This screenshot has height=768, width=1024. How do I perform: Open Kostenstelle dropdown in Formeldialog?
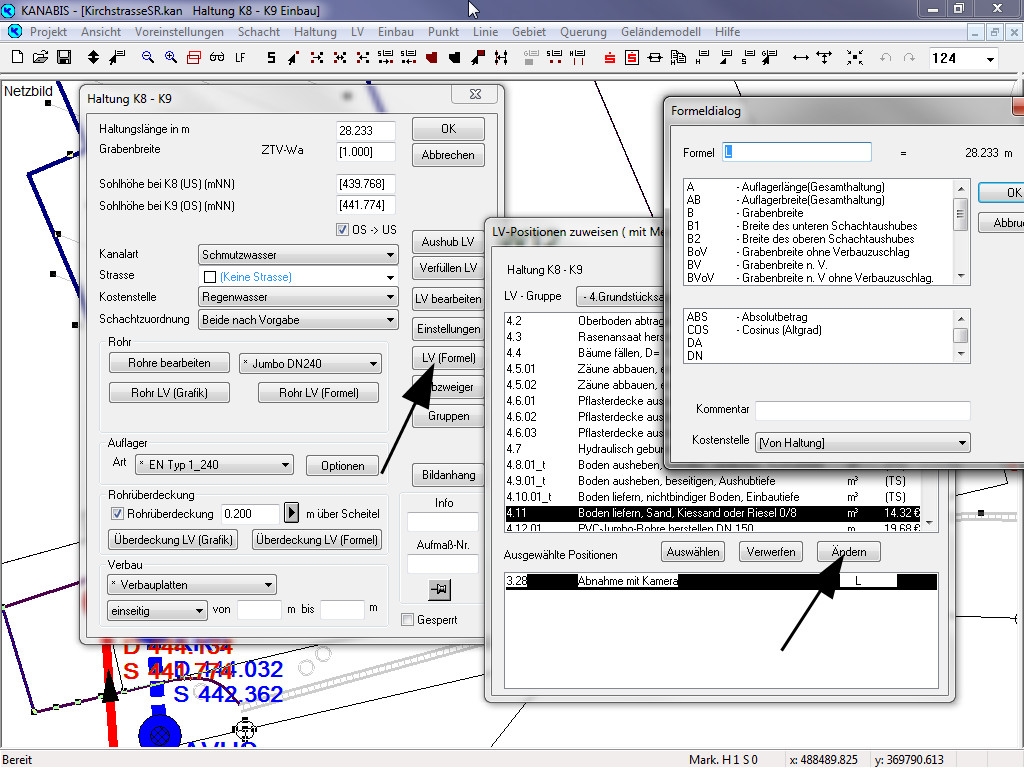862,442
